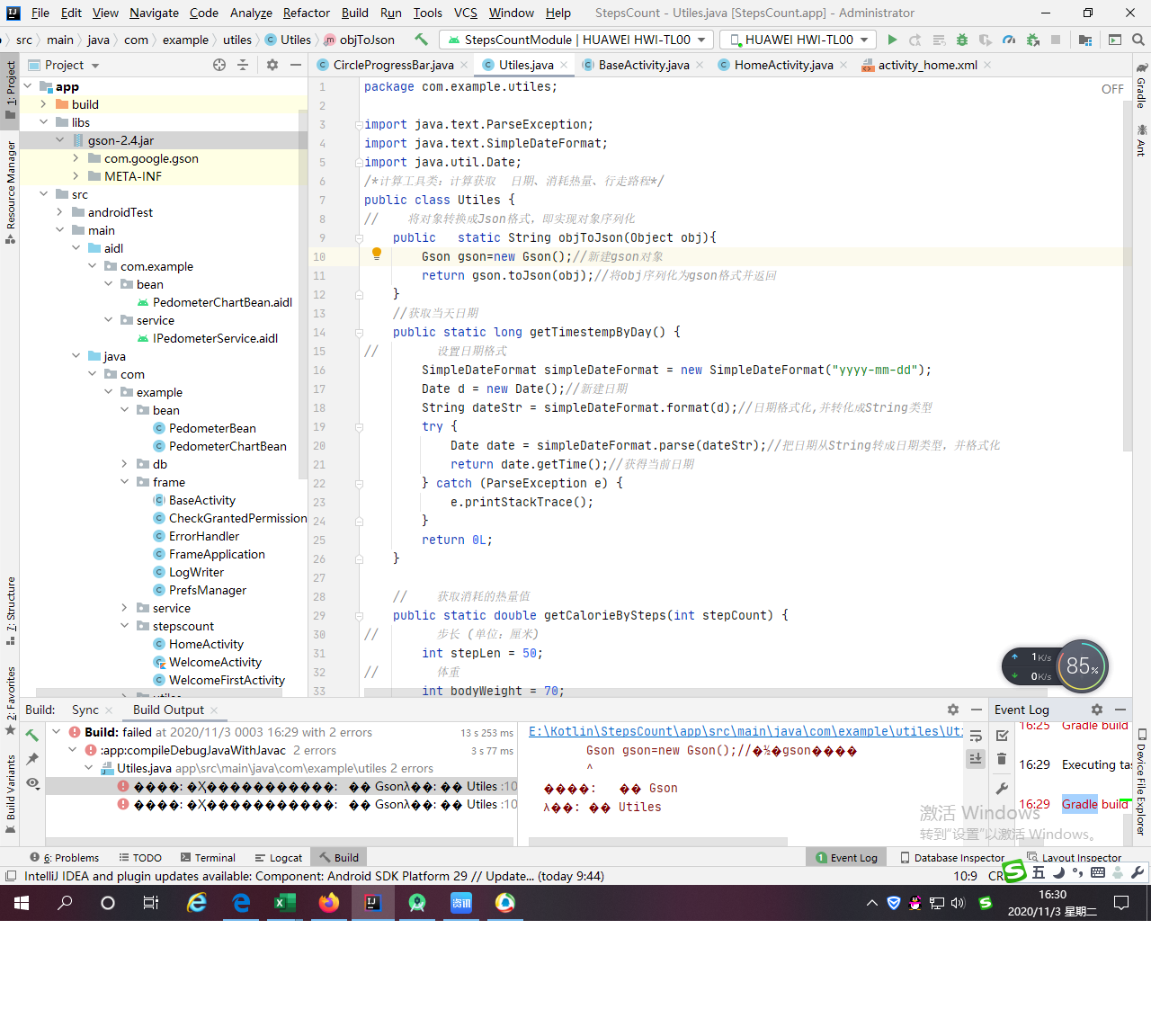Open Excel from the taskbar
The width and height of the screenshot is (1151, 1036).
[285, 903]
